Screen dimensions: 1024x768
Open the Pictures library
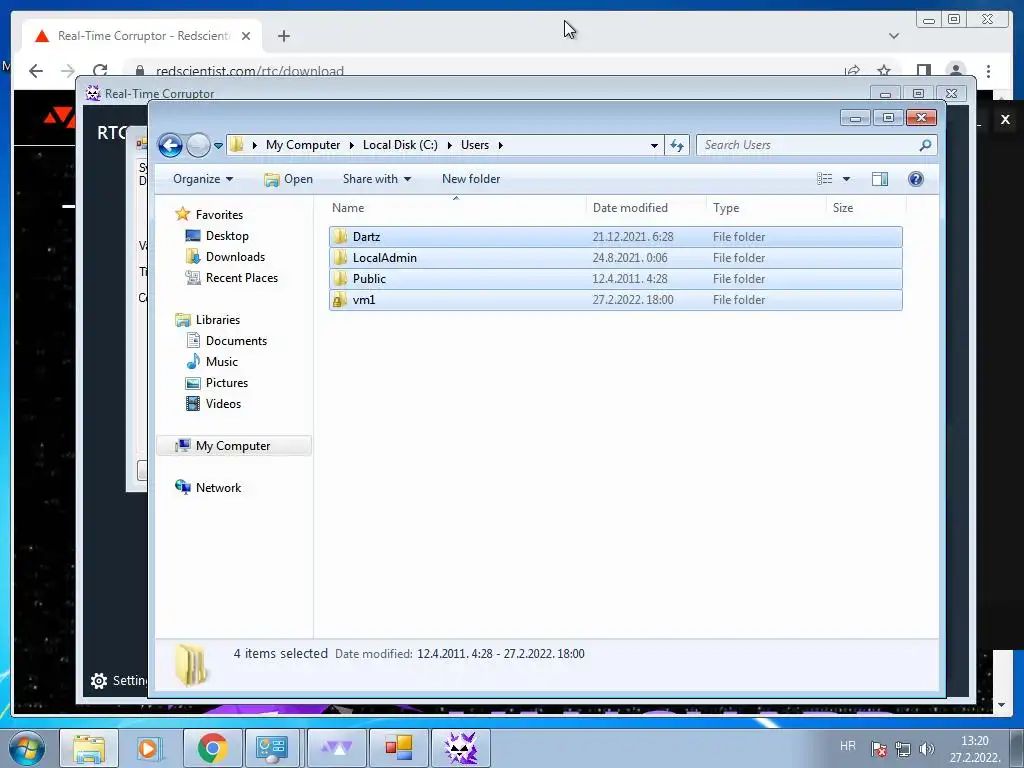click(217, 383)
